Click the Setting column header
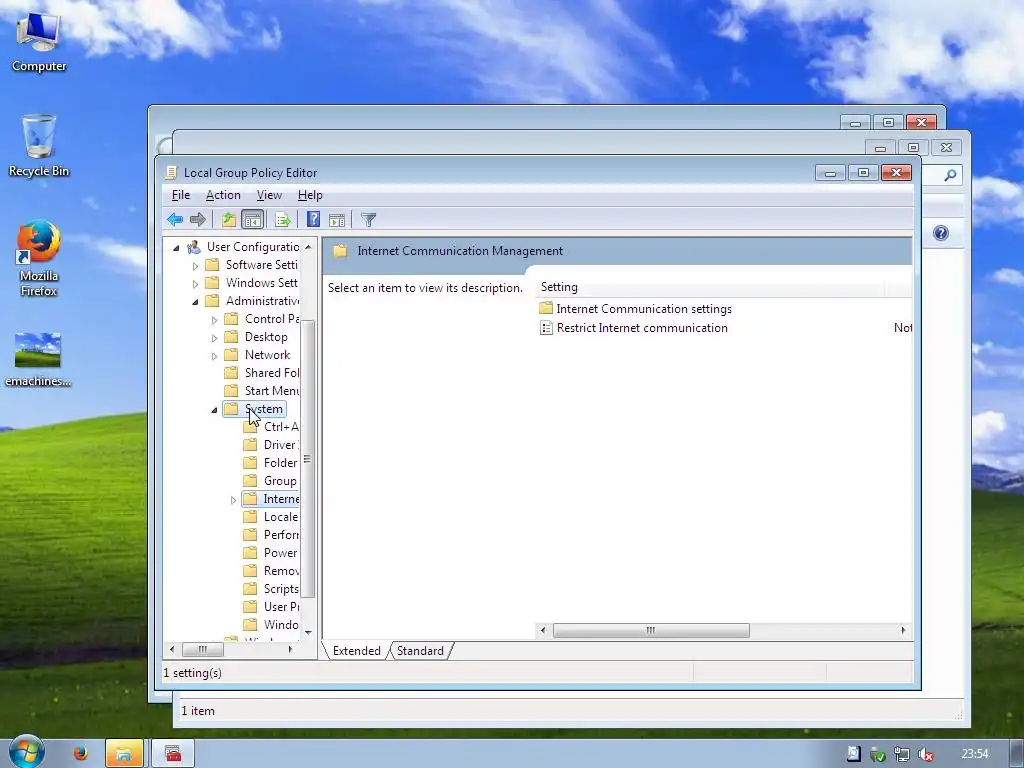 [710, 287]
